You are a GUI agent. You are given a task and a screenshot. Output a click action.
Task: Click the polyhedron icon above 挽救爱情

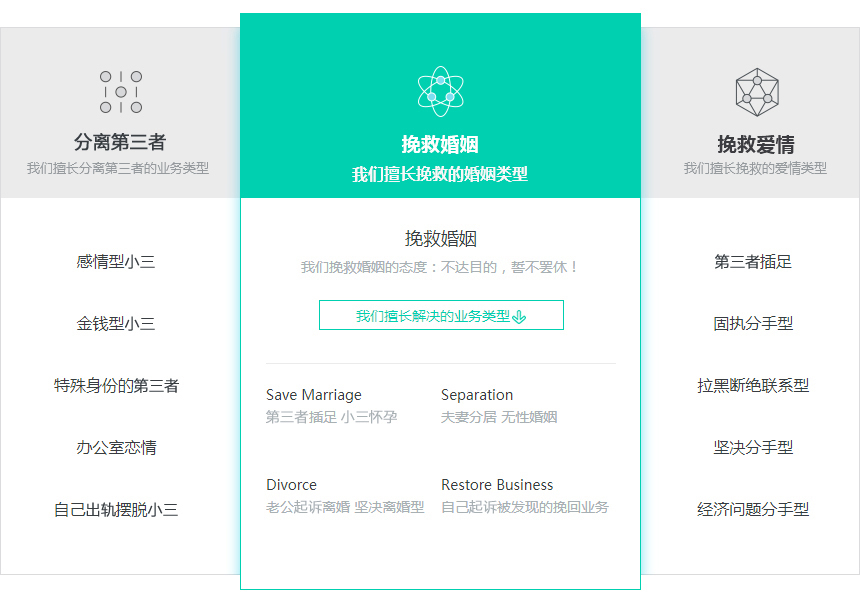pyautogui.click(x=756, y=91)
